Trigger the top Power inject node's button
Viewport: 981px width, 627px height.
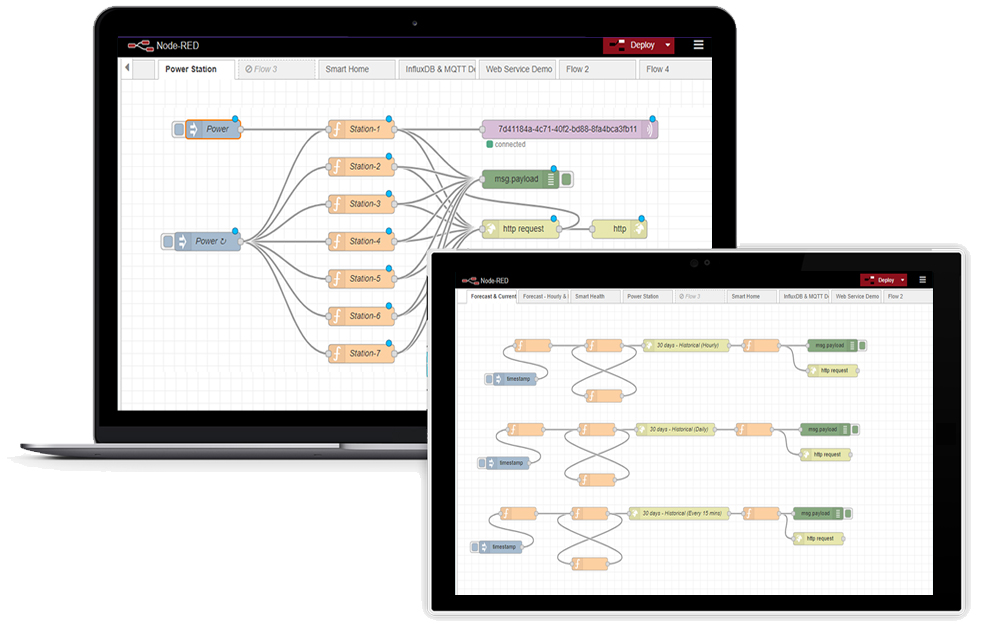point(179,130)
